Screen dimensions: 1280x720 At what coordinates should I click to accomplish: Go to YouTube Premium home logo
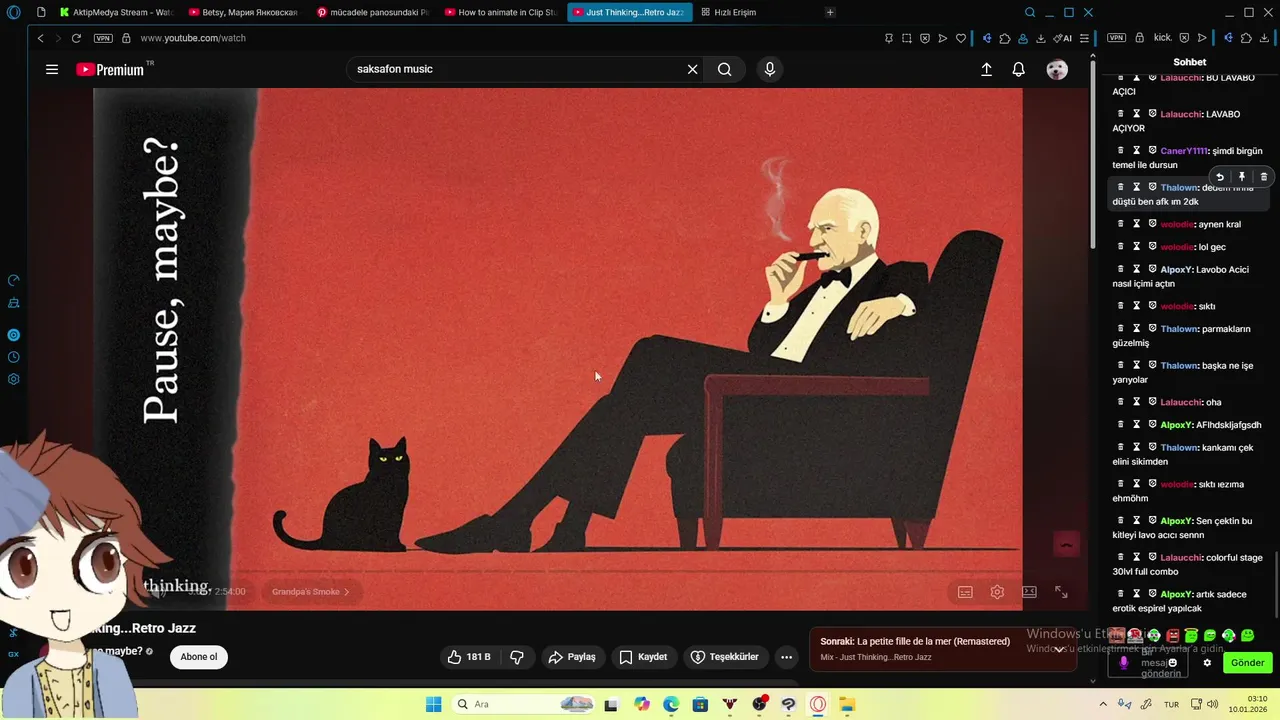[111, 69]
